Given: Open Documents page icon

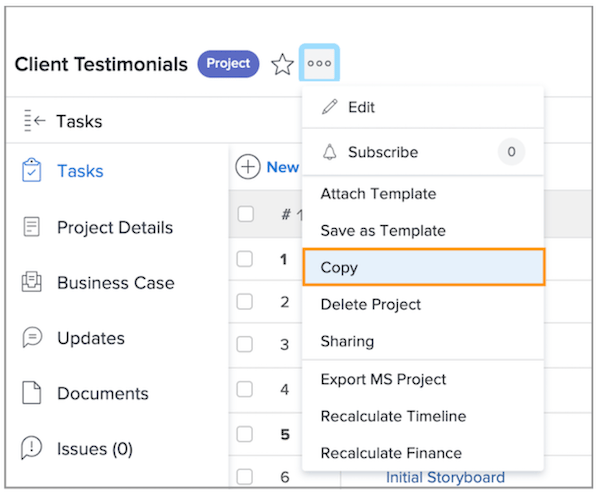Looking at the screenshot, I should 31,393.
